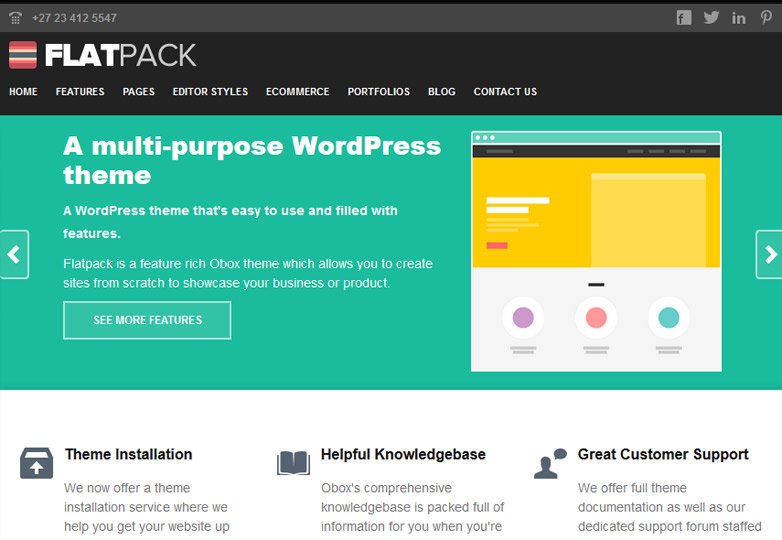This screenshot has width=782, height=540.
Task: Open the Blog menu item
Action: (x=442, y=92)
